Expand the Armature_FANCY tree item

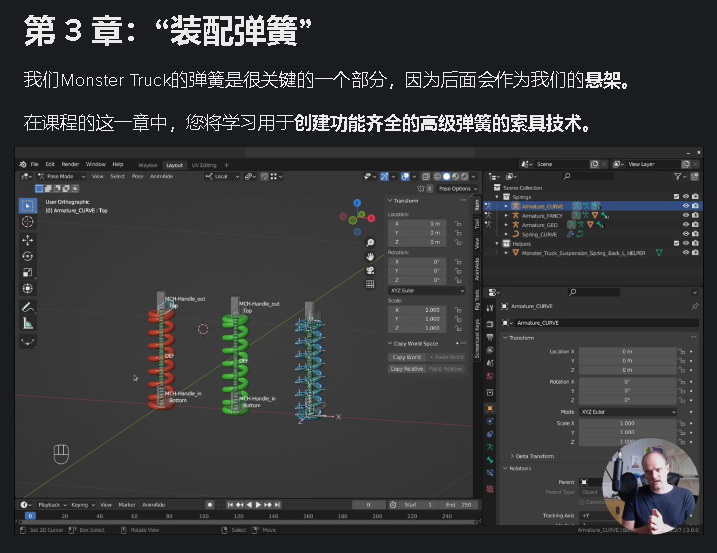pos(506,215)
